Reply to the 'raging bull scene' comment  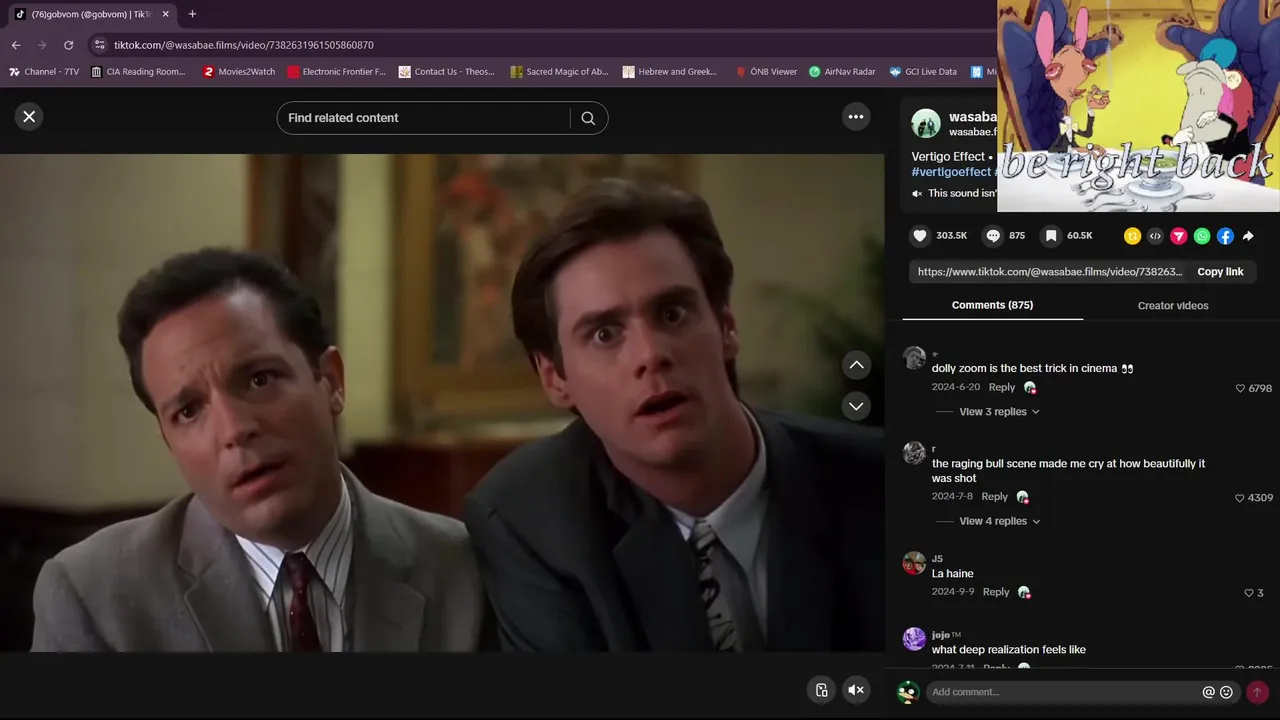(994, 497)
